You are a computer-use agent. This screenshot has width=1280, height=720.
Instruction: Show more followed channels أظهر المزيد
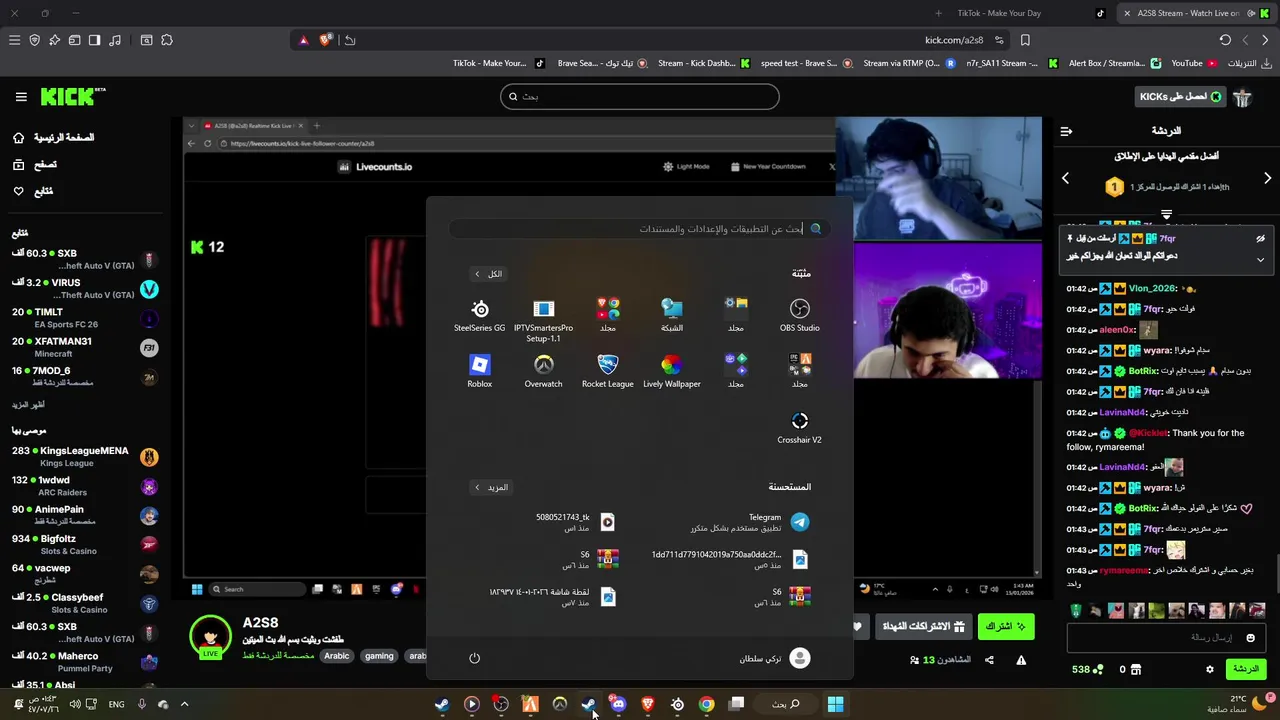[28, 405]
